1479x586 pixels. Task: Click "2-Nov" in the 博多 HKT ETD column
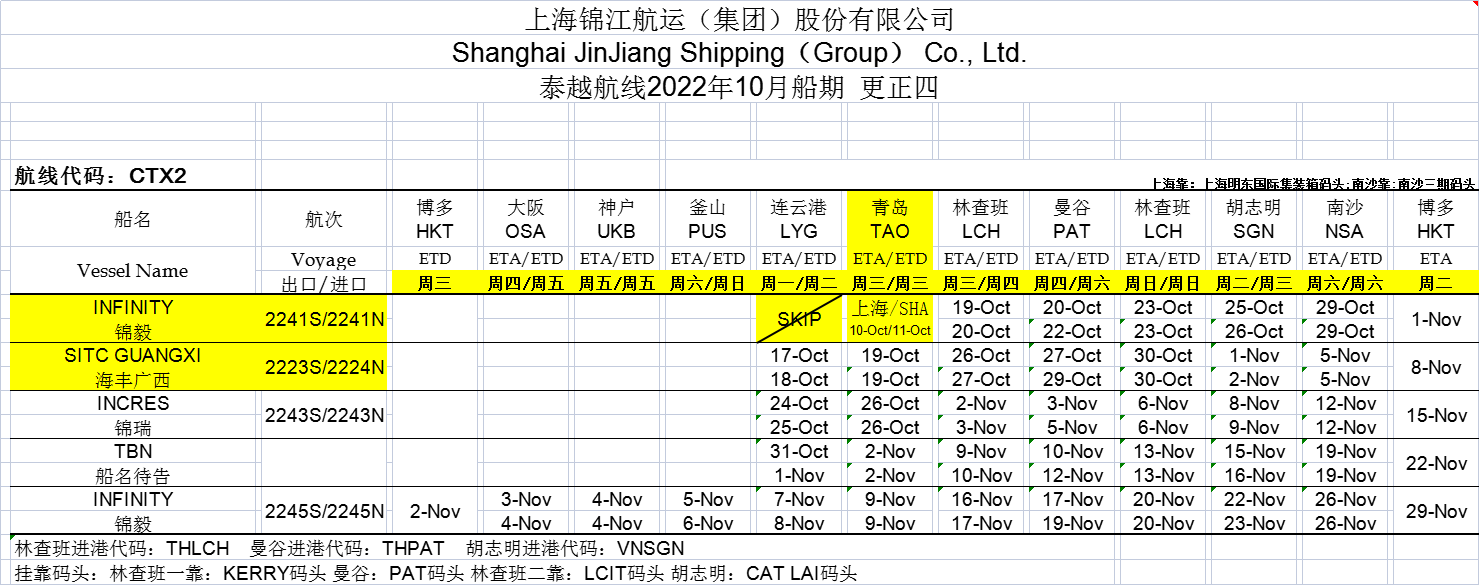(435, 511)
